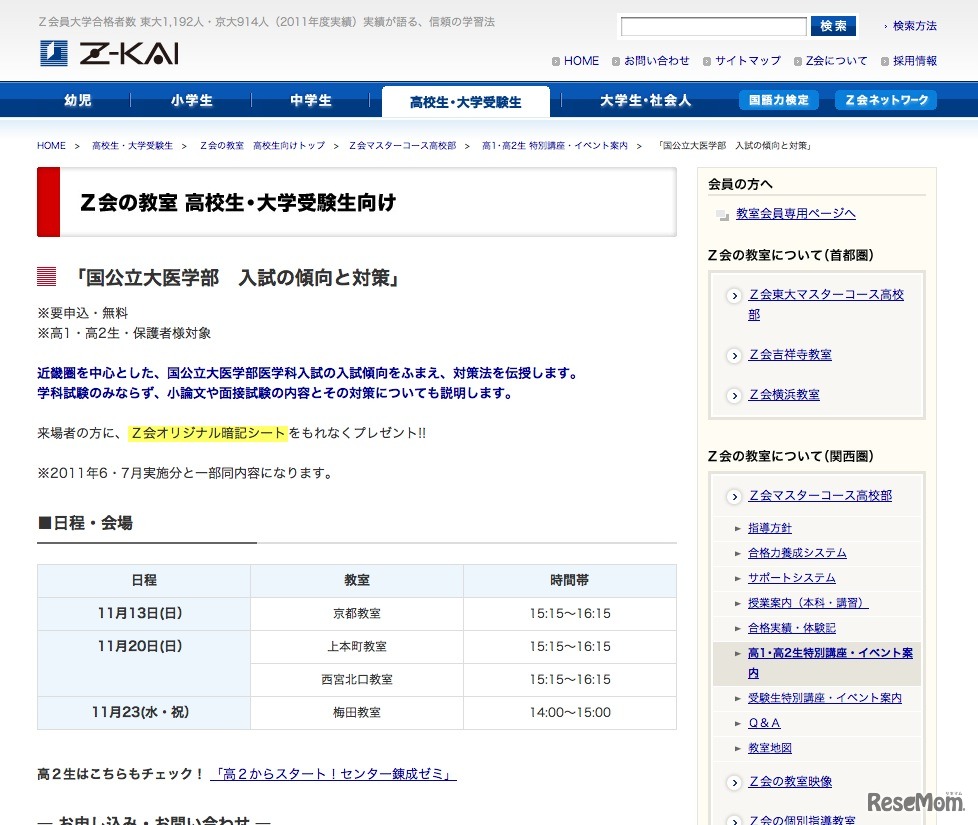Viewport: 978px width, 825px height.
Task: Go to the 大学生・社会人 tab
Action: coord(645,101)
